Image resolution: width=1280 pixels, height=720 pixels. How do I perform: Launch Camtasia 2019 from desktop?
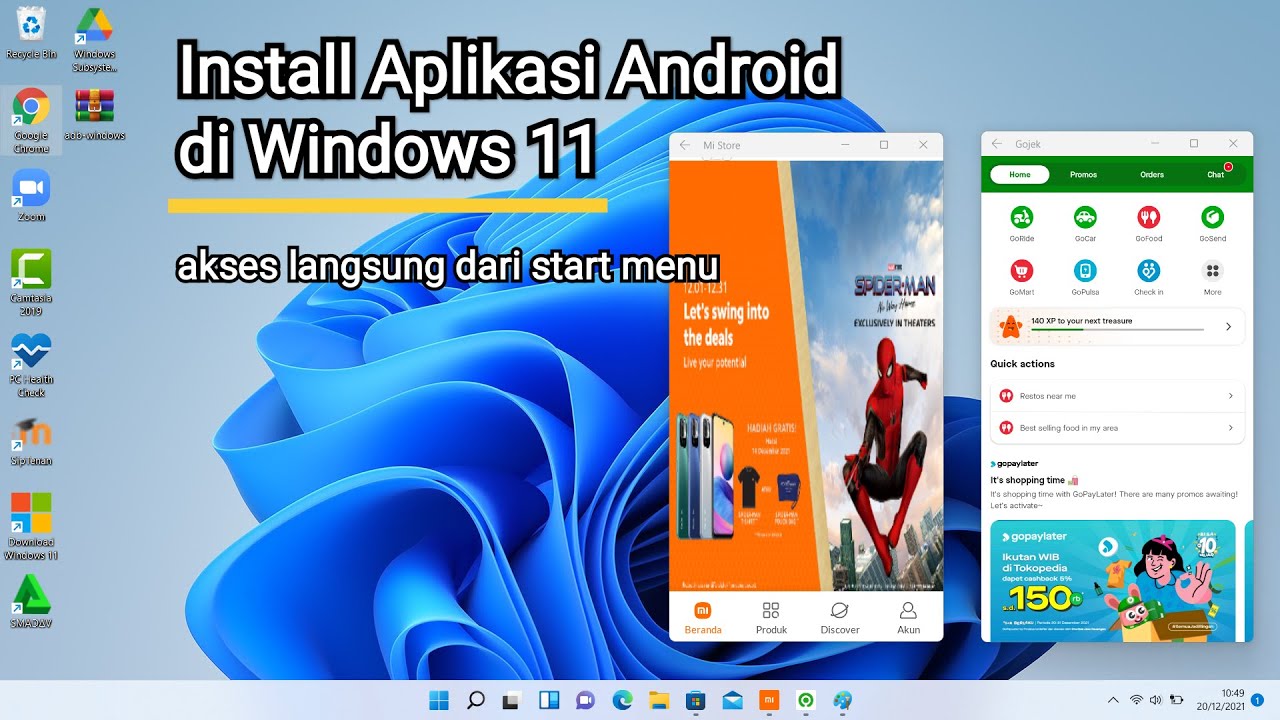[31, 283]
